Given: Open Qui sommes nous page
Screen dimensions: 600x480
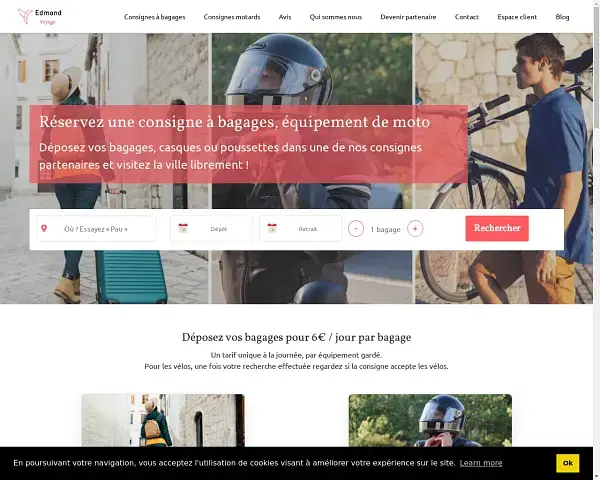Looking at the screenshot, I should pos(336,17).
